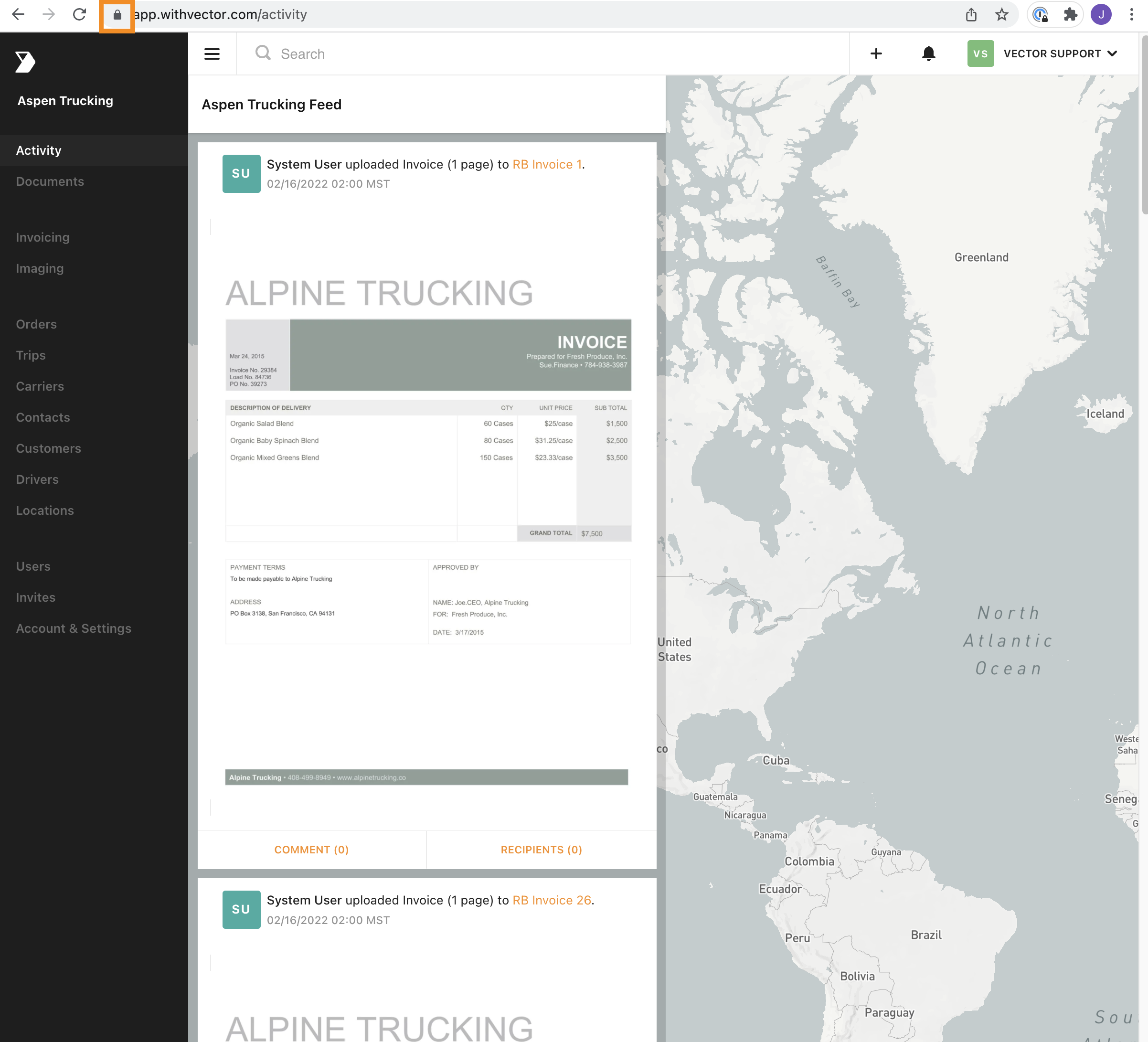This screenshot has width=1148, height=1042.
Task: Click the first post timestamp 02/16/2022 02:00 MST
Action: click(328, 184)
